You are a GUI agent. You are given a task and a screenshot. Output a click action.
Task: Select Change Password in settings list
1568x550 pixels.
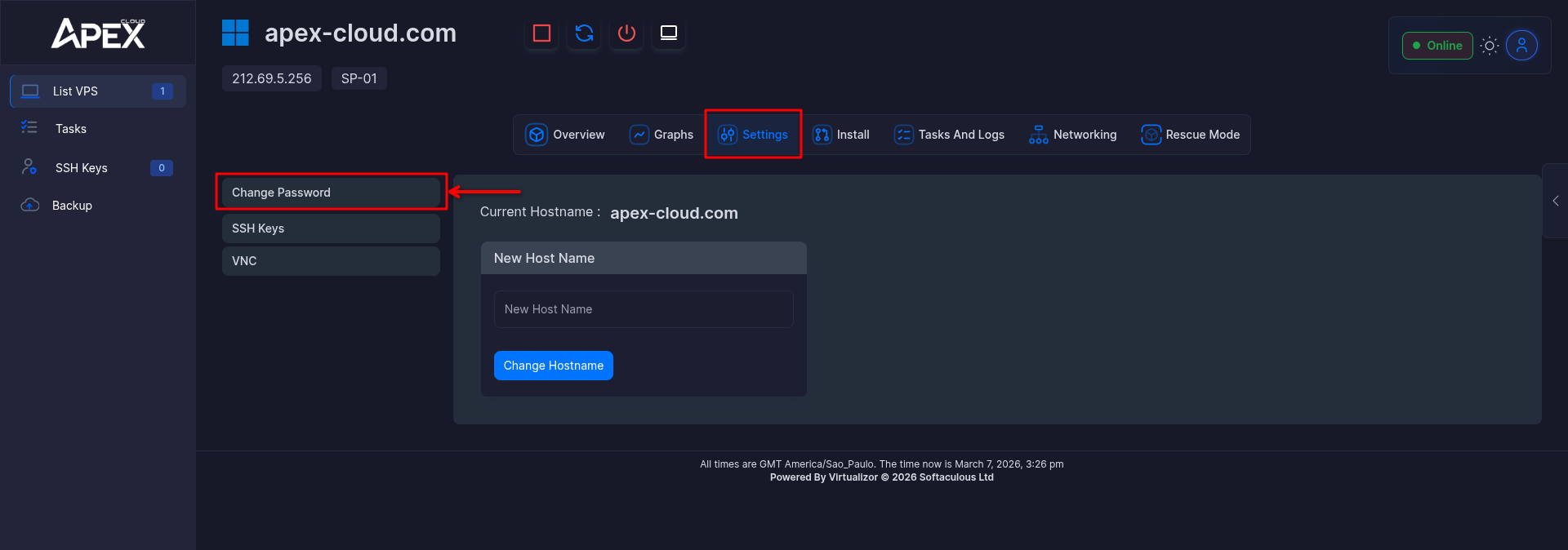[x=331, y=193]
